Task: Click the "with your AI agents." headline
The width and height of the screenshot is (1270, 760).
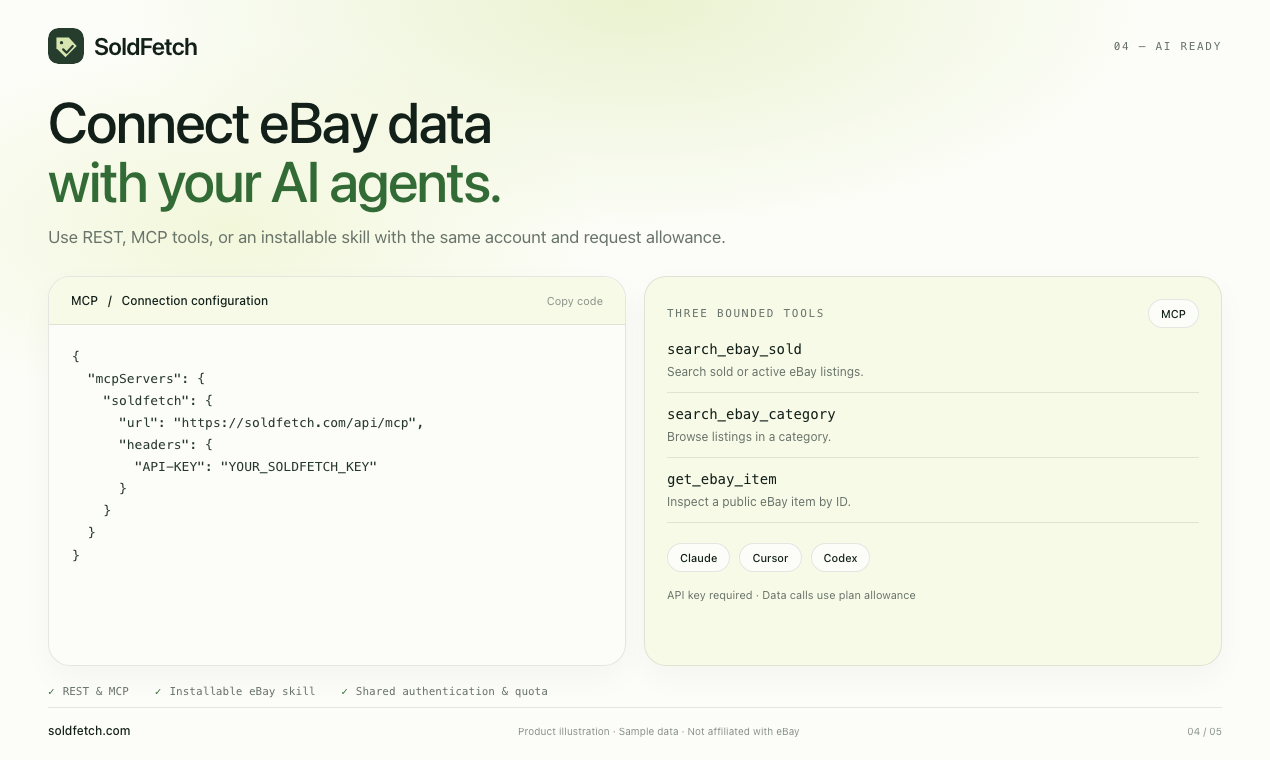Action: [x=275, y=184]
